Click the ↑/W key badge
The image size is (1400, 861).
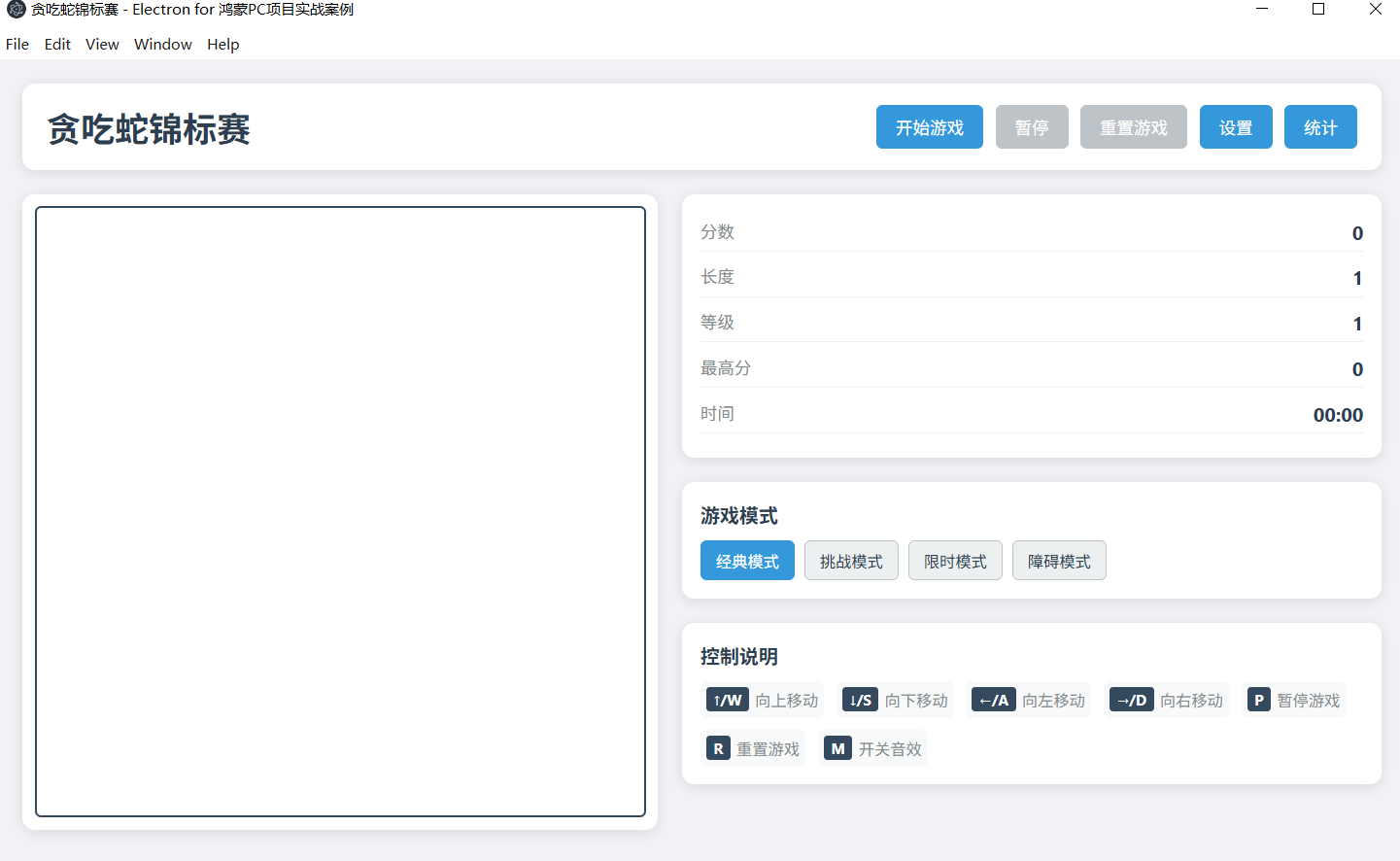pyautogui.click(x=728, y=700)
